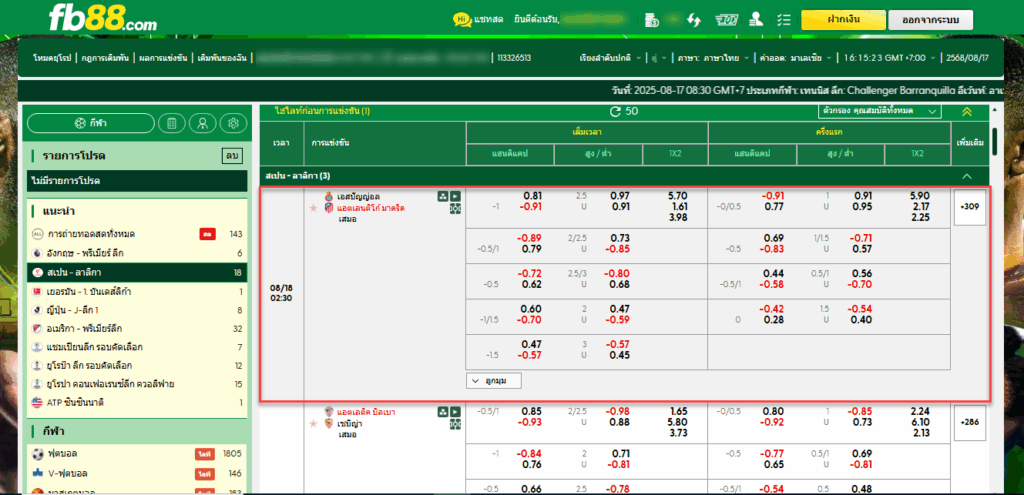The width and height of the screenshot is (1024, 495).
Task: Open Germany 1. Bundesliga in sidebar
Action: coord(137,291)
